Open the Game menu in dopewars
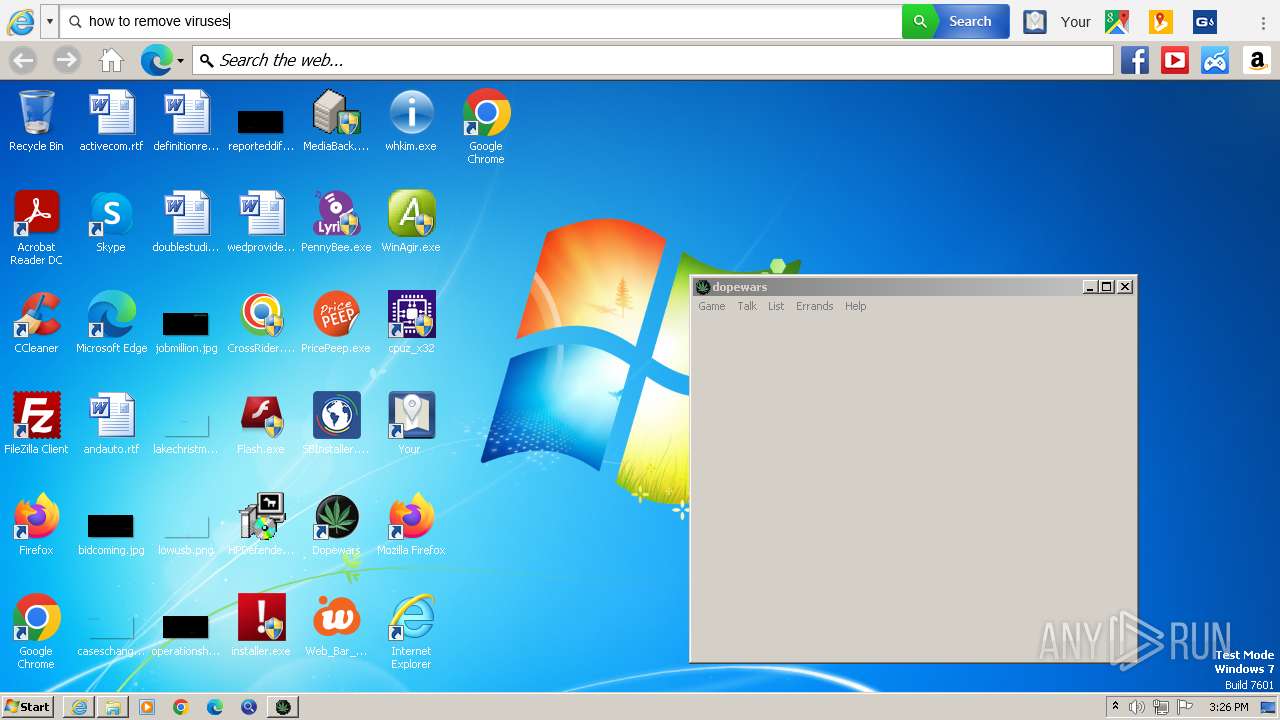The image size is (1280, 720). 711,306
